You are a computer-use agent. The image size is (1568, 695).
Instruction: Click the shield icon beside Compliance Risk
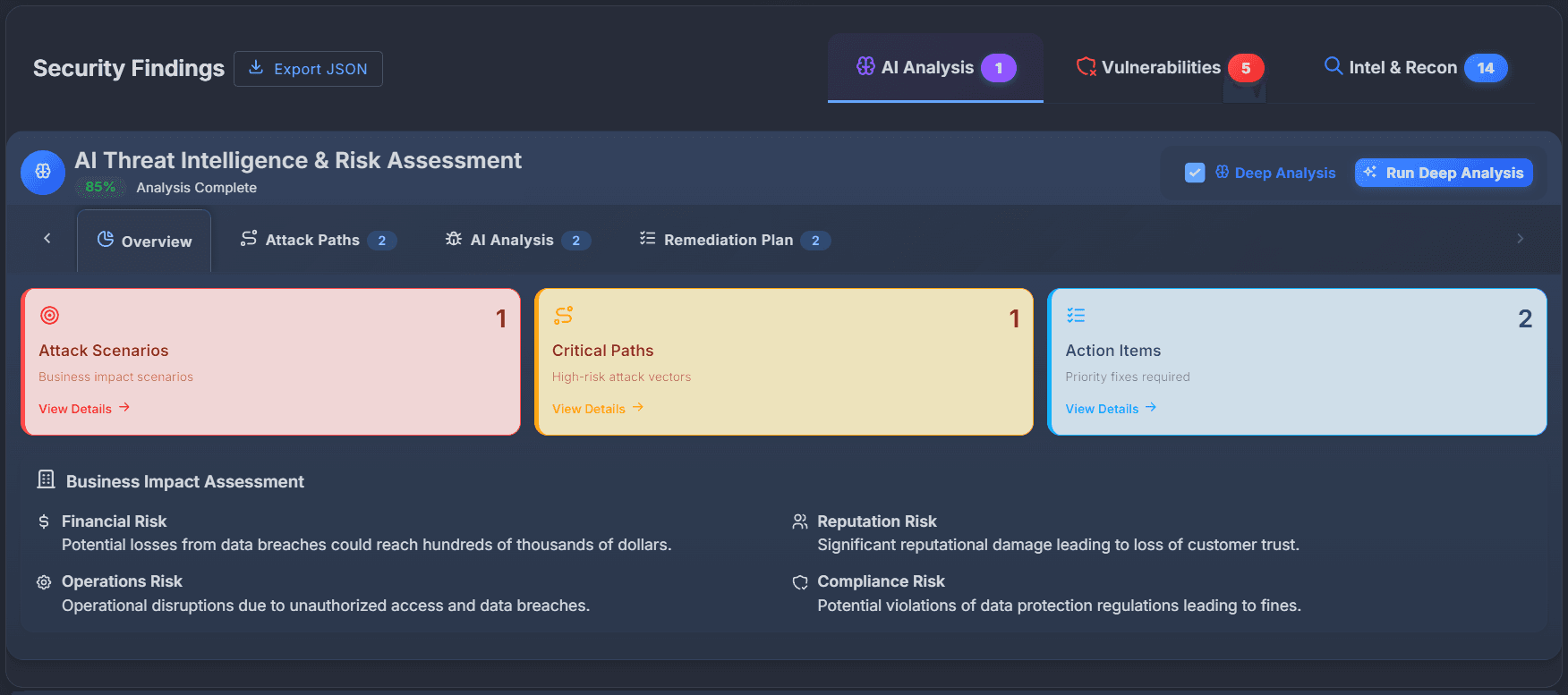point(799,581)
